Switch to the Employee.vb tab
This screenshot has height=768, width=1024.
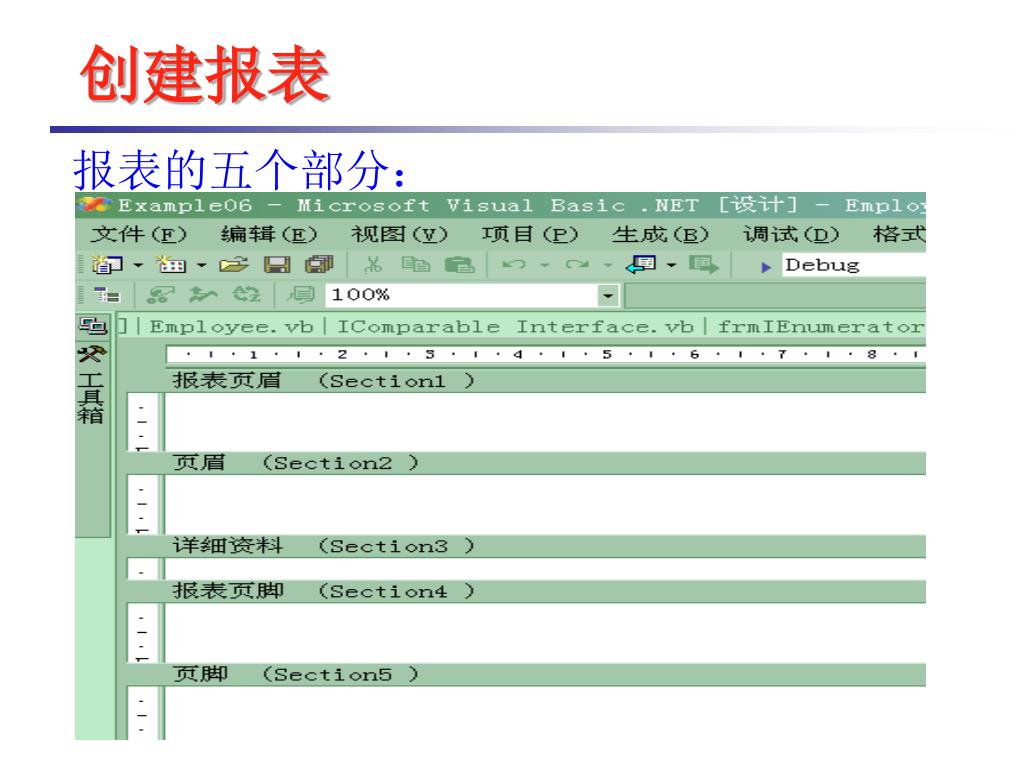231,327
